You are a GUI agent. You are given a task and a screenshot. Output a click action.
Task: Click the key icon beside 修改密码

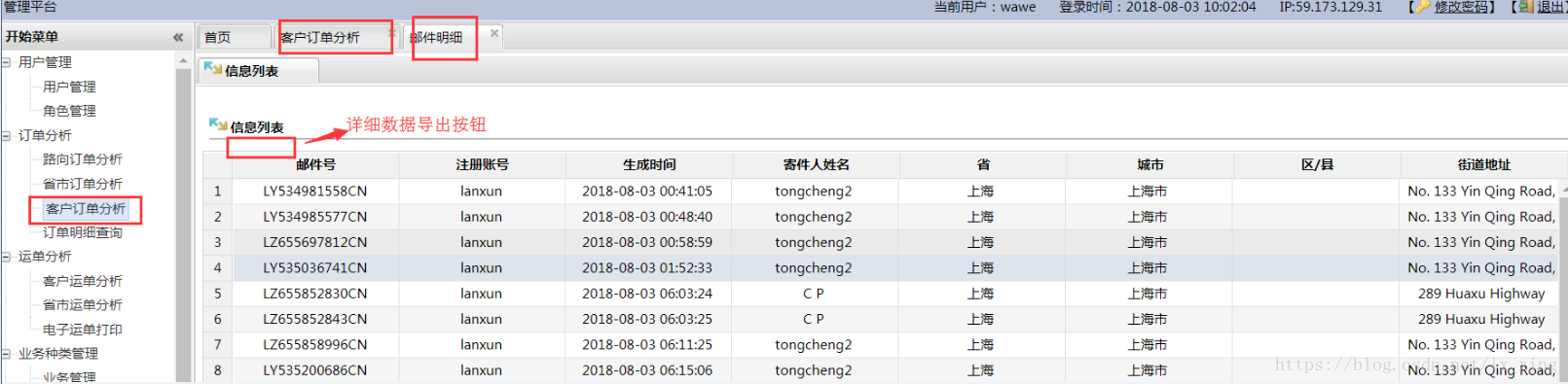(1423, 7)
